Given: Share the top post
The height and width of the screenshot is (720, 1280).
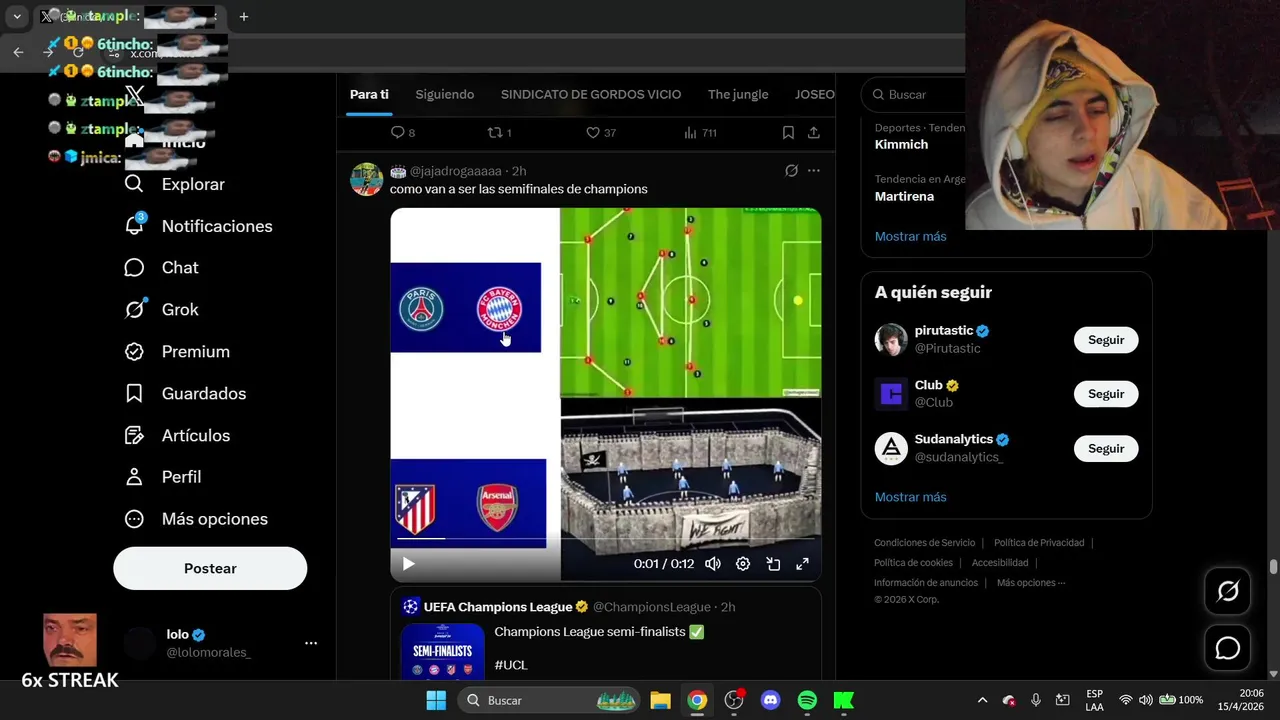Looking at the screenshot, I should pos(814,132).
